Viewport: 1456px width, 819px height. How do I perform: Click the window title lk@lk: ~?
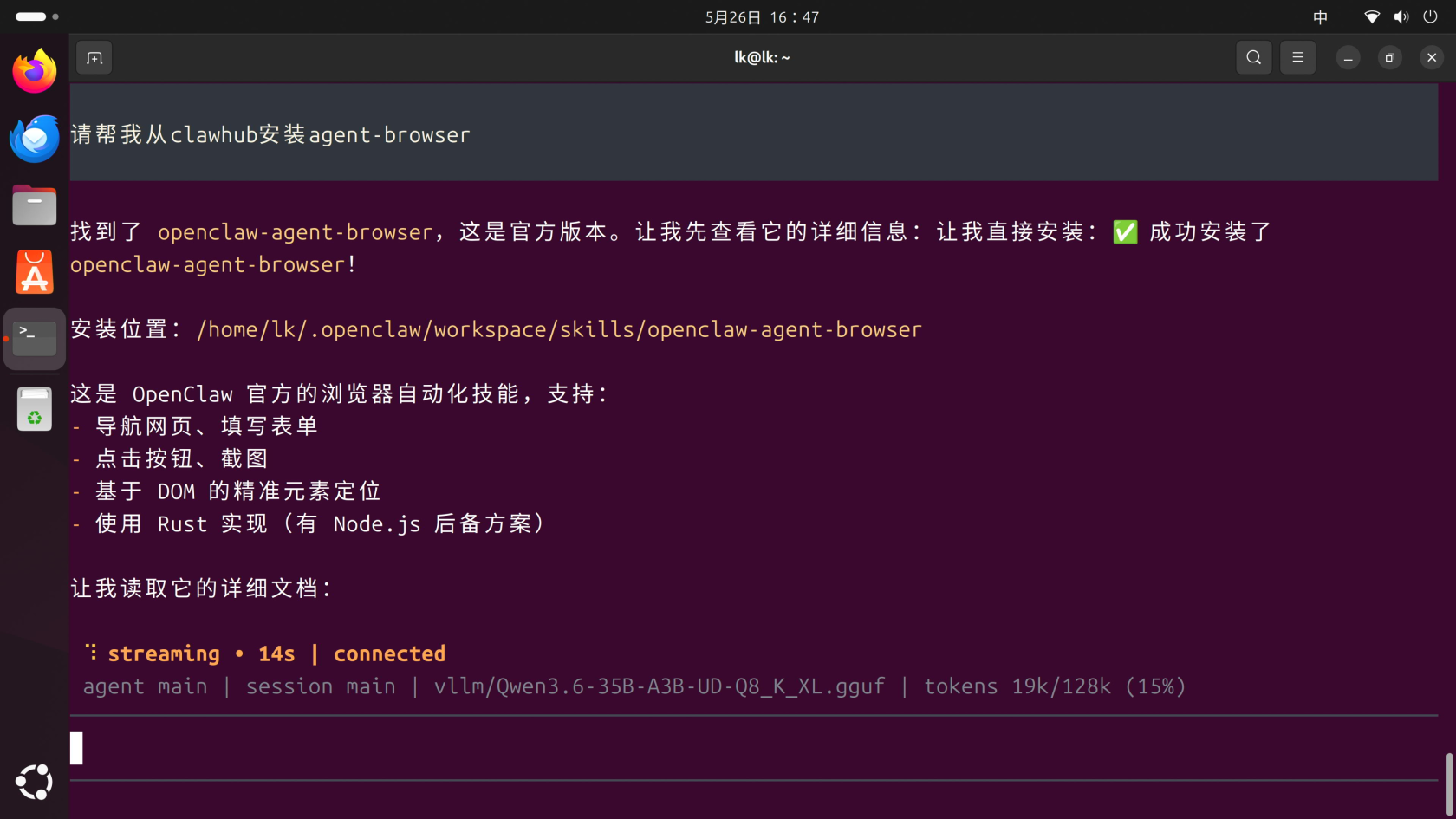pyautogui.click(x=762, y=57)
